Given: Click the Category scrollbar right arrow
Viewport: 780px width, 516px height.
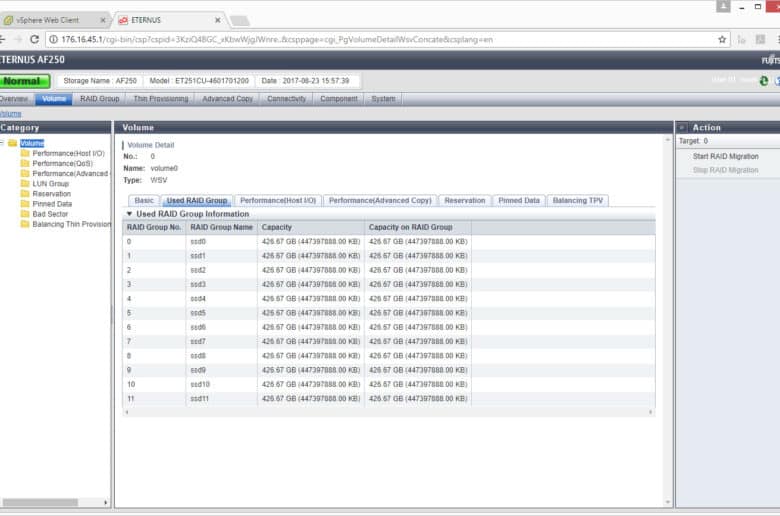Looking at the screenshot, I should coord(105,503).
